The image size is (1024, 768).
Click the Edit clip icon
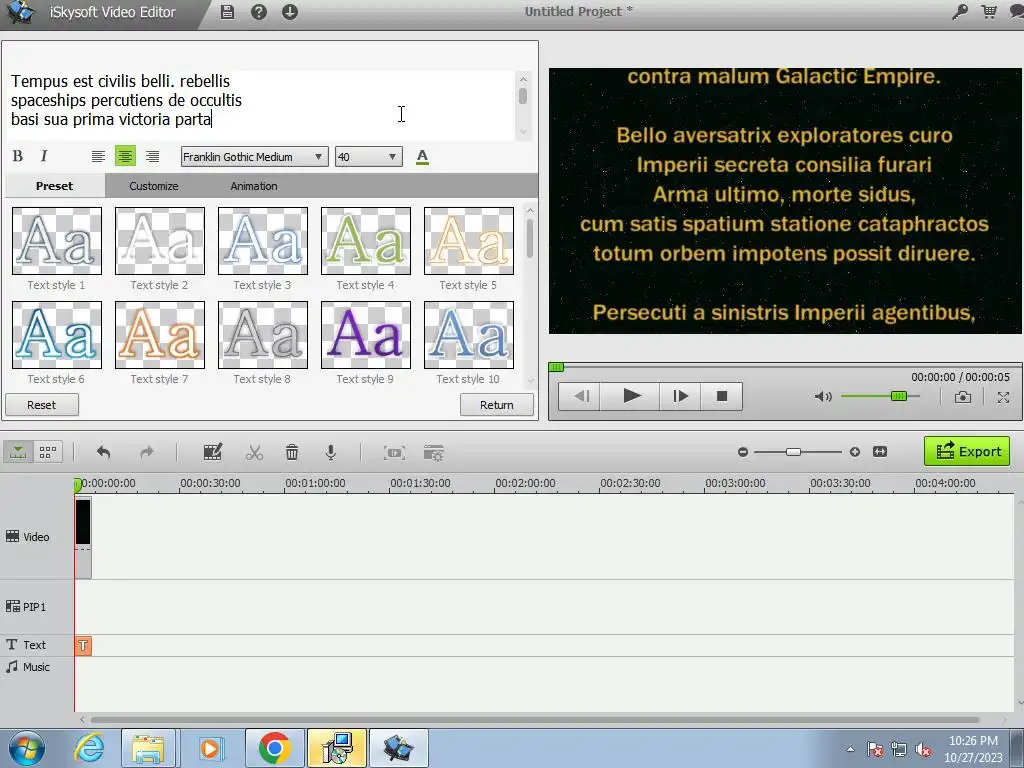tap(212, 452)
